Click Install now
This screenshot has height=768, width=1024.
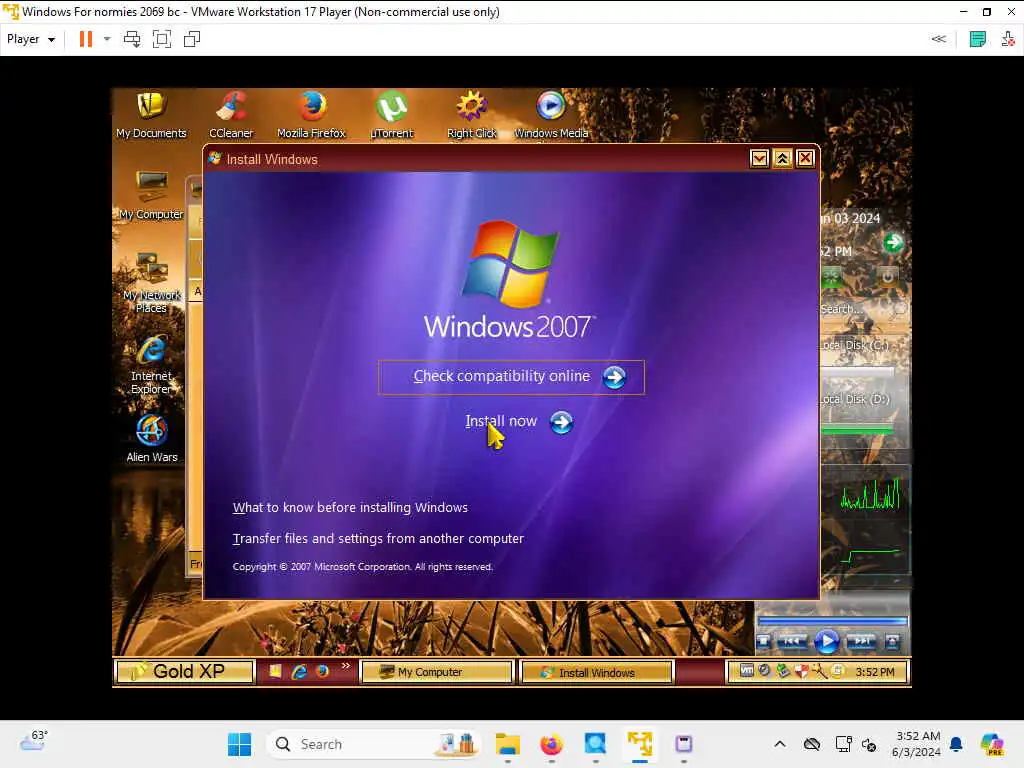click(501, 421)
